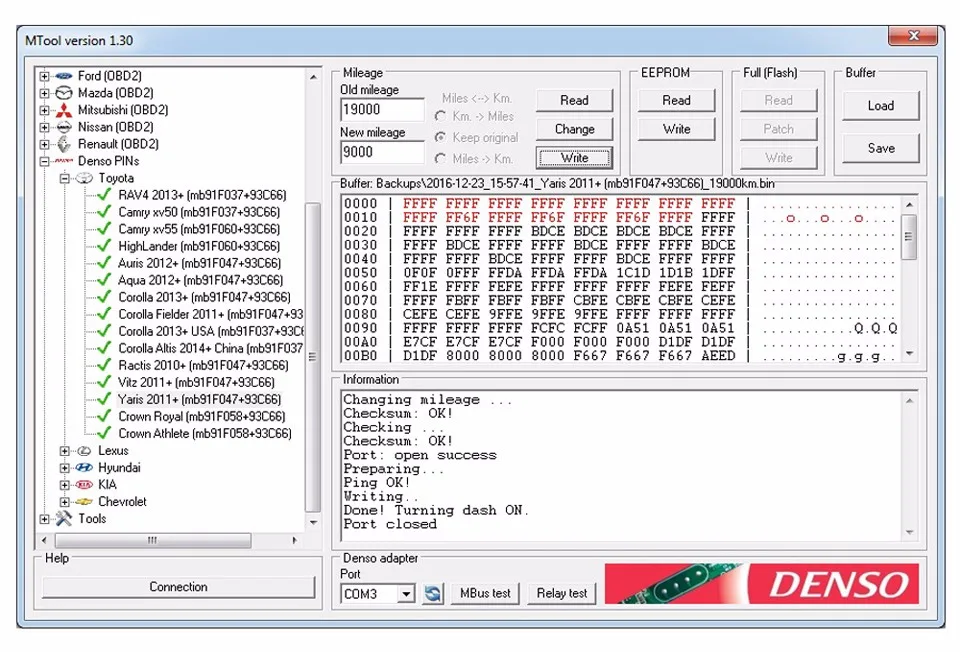Click Mileage Read button
Viewport: 960px width, 652px height.
(x=574, y=100)
